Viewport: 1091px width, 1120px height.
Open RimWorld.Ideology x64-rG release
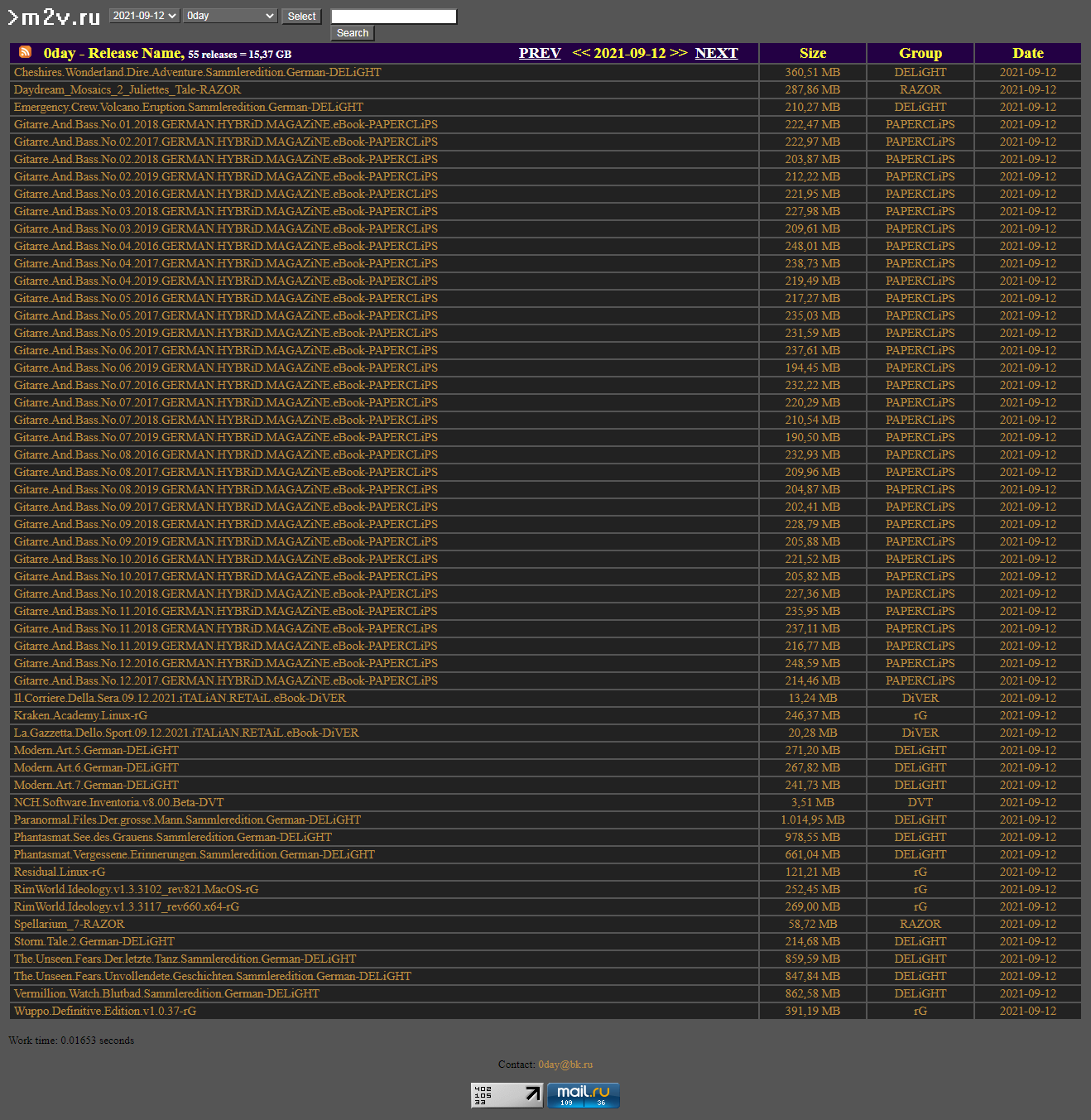(x=127, y=906)
